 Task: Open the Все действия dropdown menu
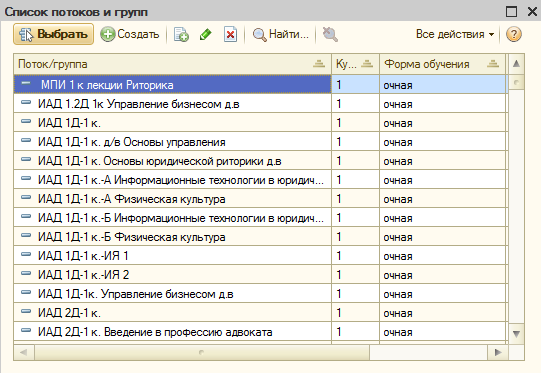point(455,34)
